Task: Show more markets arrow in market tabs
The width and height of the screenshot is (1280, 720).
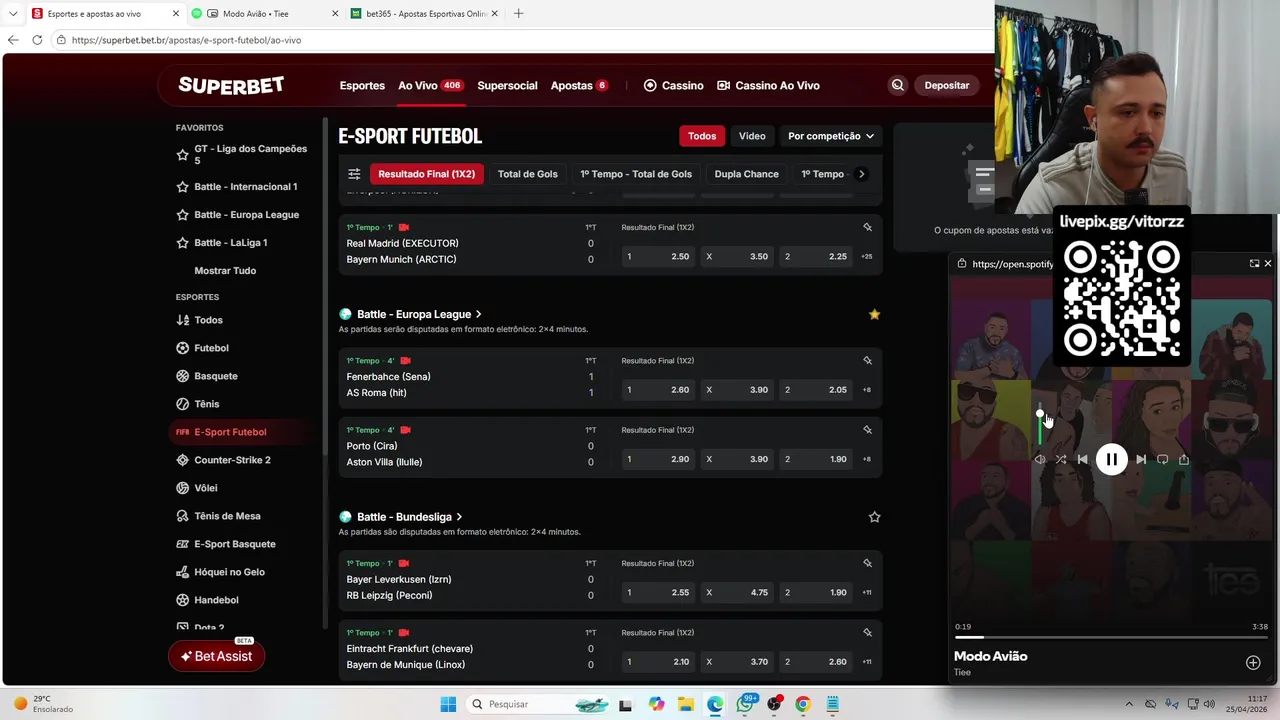Action: [x=862, y=174]
